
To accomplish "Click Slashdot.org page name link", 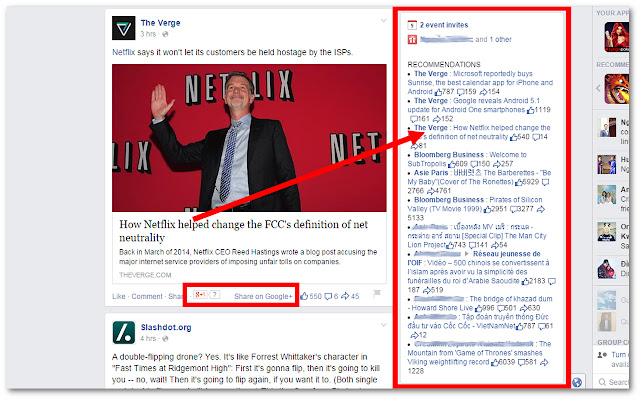I will point(166,327).
